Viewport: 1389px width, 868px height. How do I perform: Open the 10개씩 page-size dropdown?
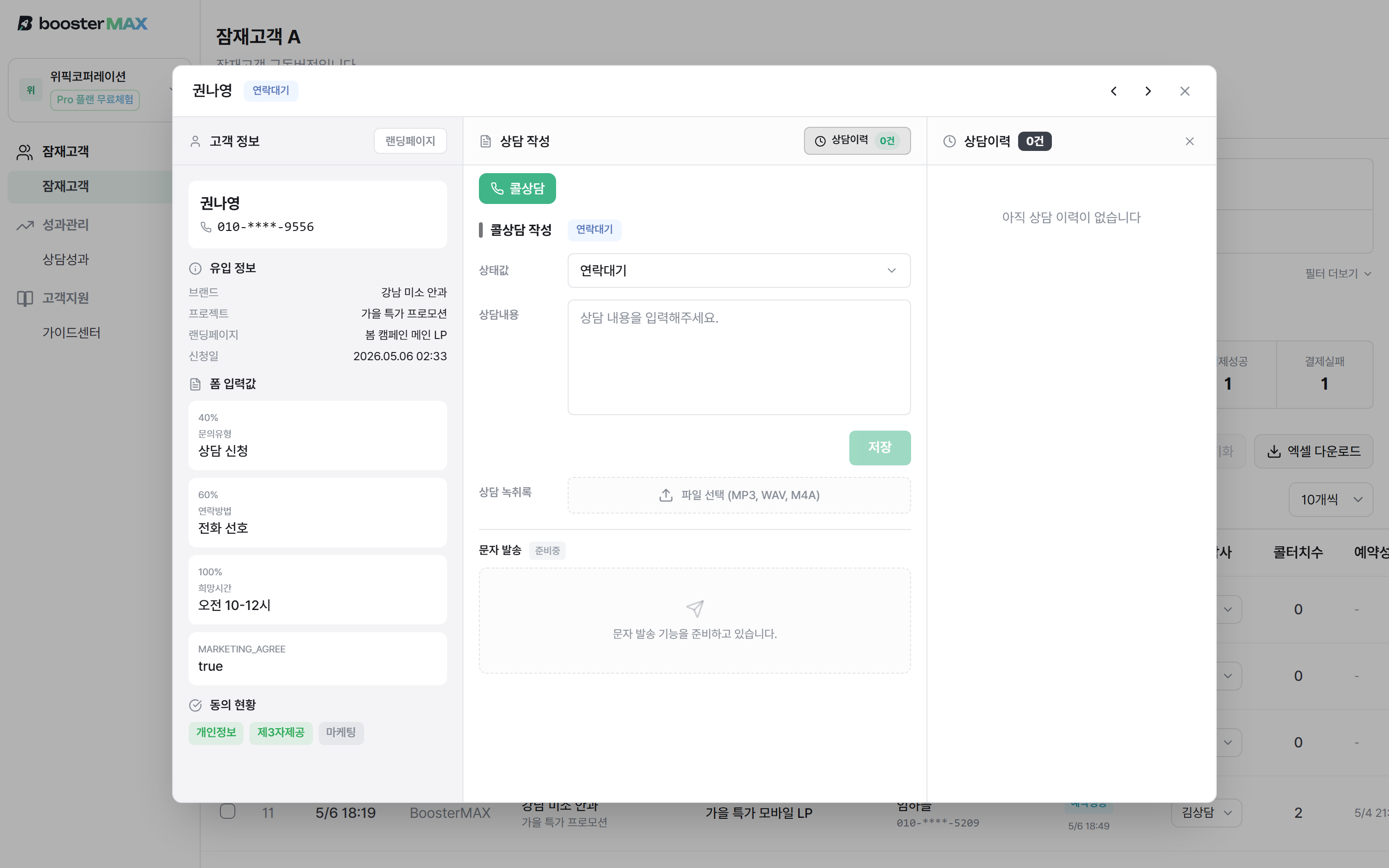coord(1331,500)
